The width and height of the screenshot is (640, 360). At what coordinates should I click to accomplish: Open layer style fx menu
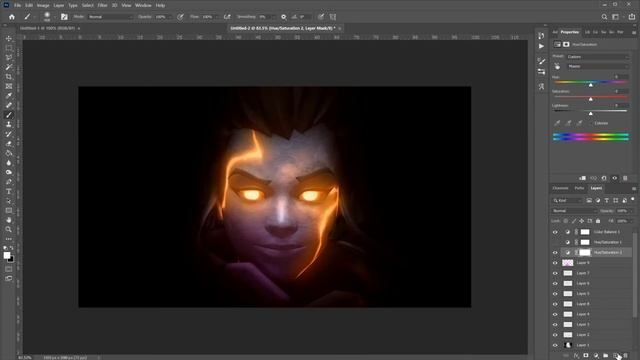tap(576, 356)
